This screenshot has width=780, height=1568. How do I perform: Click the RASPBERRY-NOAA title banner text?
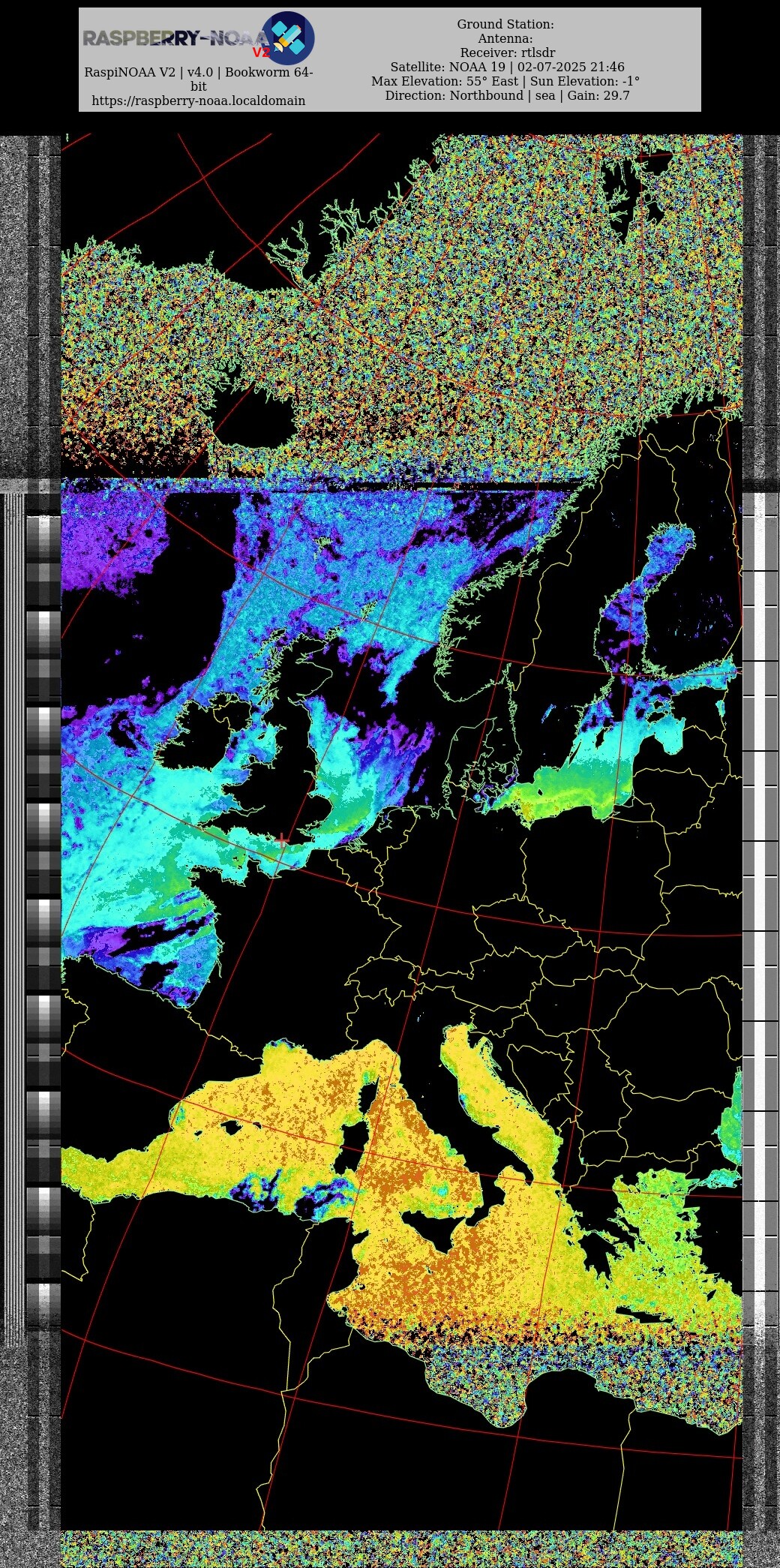175,38
